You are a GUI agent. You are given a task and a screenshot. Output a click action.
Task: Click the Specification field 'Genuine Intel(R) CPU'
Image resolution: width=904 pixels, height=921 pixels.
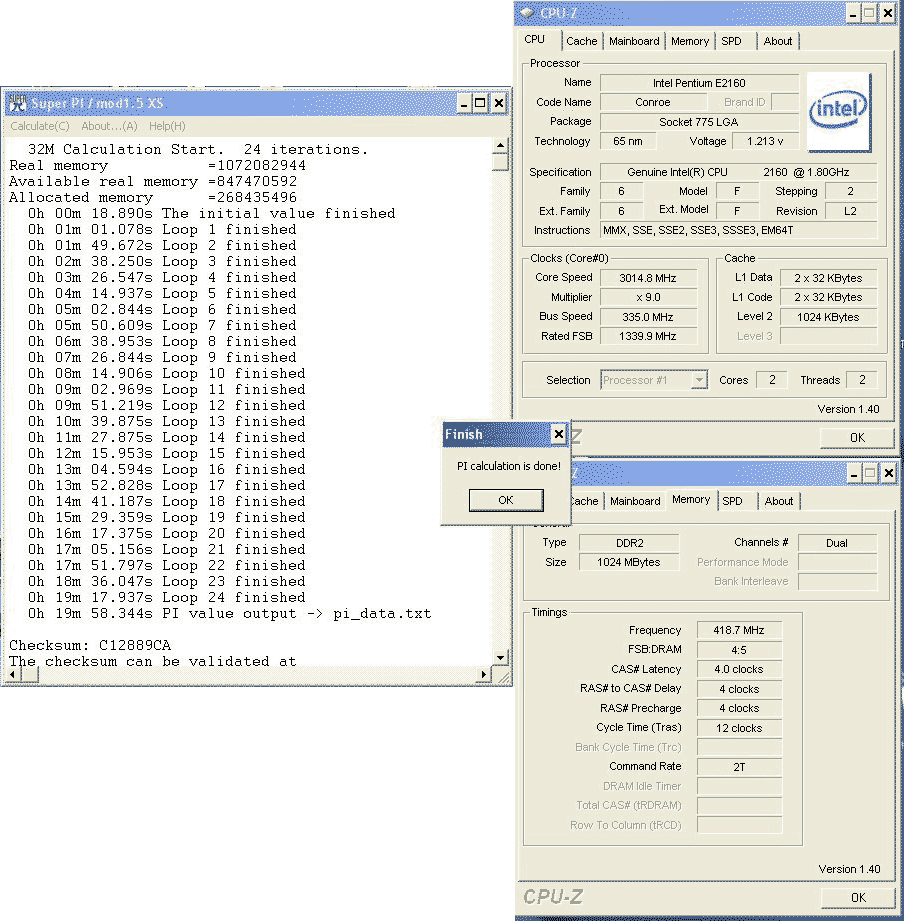pos(739,173)
